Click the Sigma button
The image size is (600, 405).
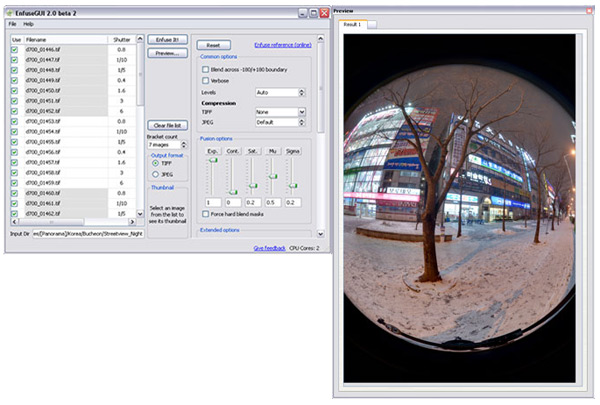[292, 151]
